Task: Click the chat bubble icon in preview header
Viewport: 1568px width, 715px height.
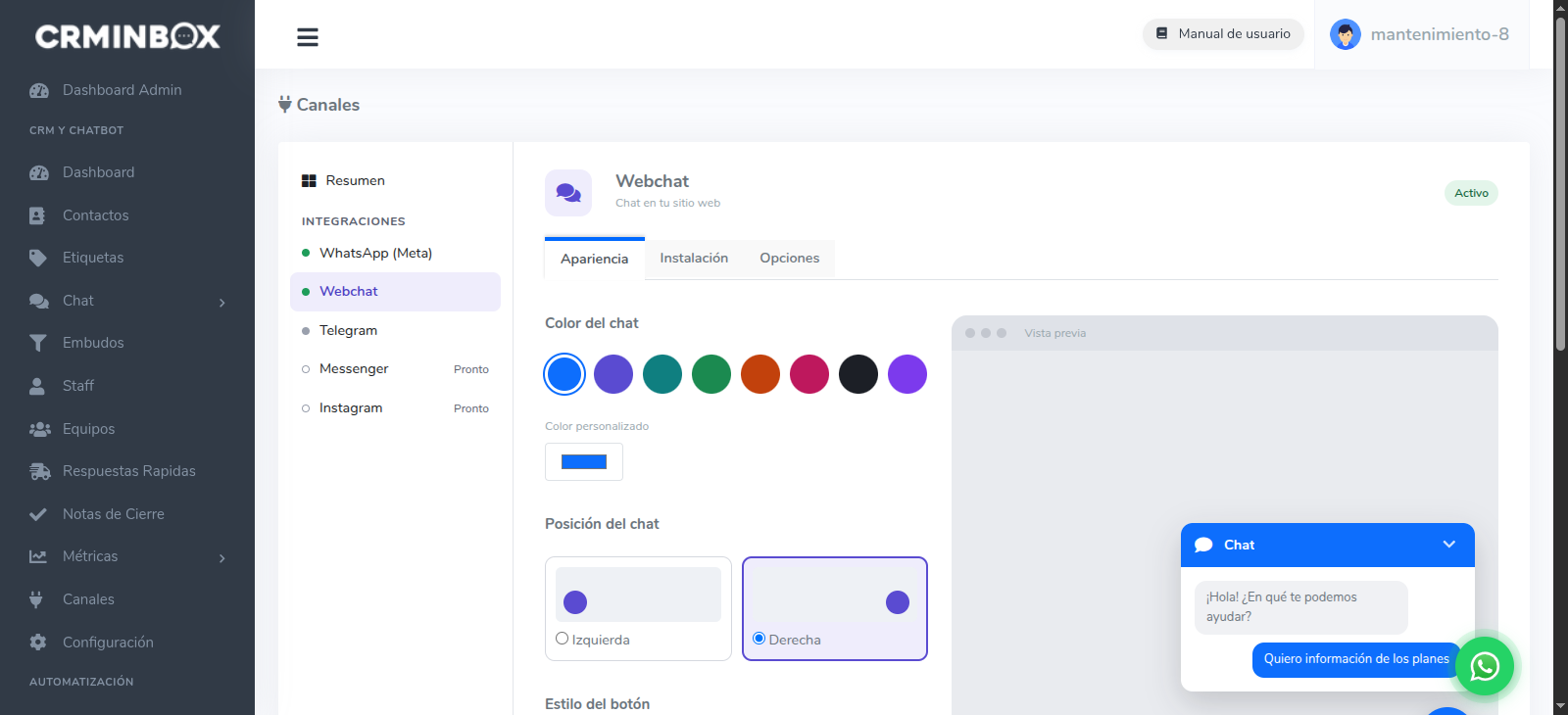Action: point(1204,546)
